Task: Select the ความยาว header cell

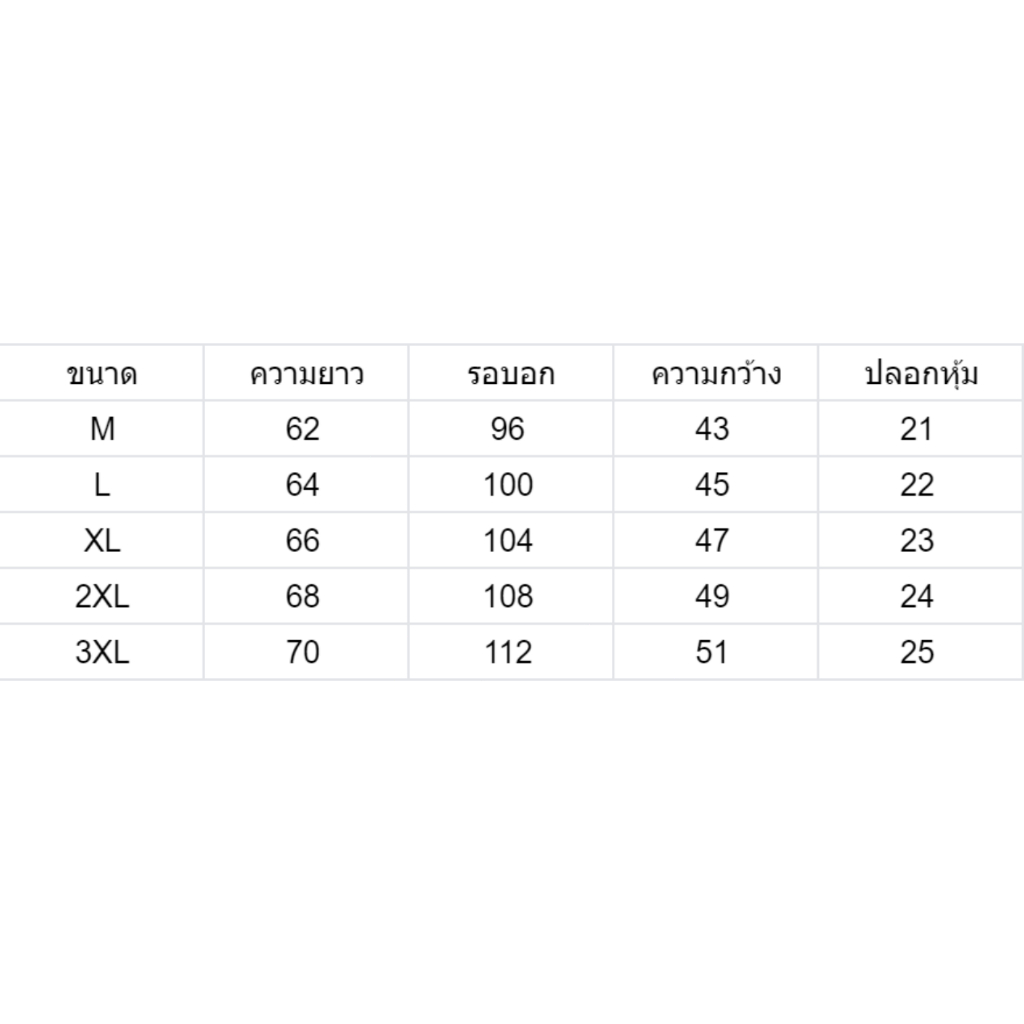Action: pos(306,373)
